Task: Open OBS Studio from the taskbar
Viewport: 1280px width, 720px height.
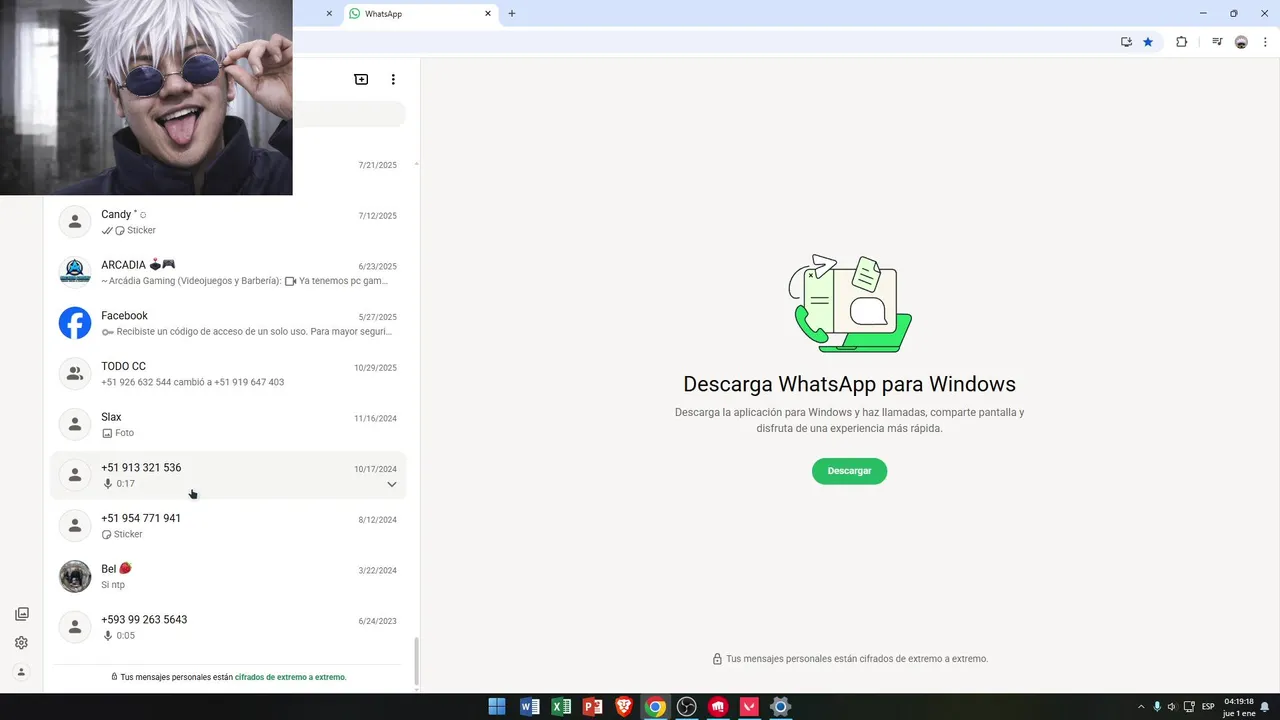Action: tap(687, 707)
